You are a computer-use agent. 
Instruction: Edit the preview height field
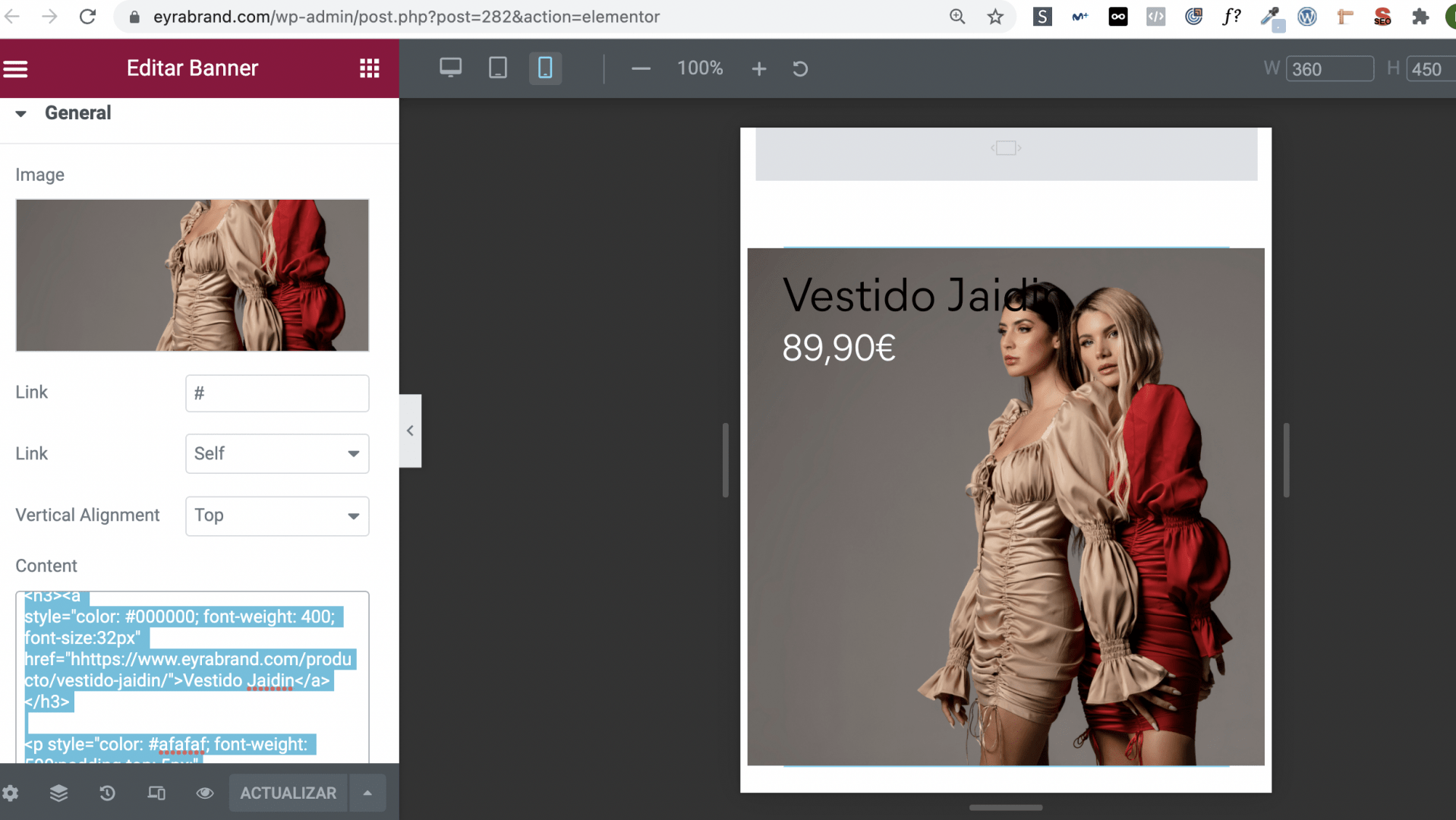[1430, 69]
